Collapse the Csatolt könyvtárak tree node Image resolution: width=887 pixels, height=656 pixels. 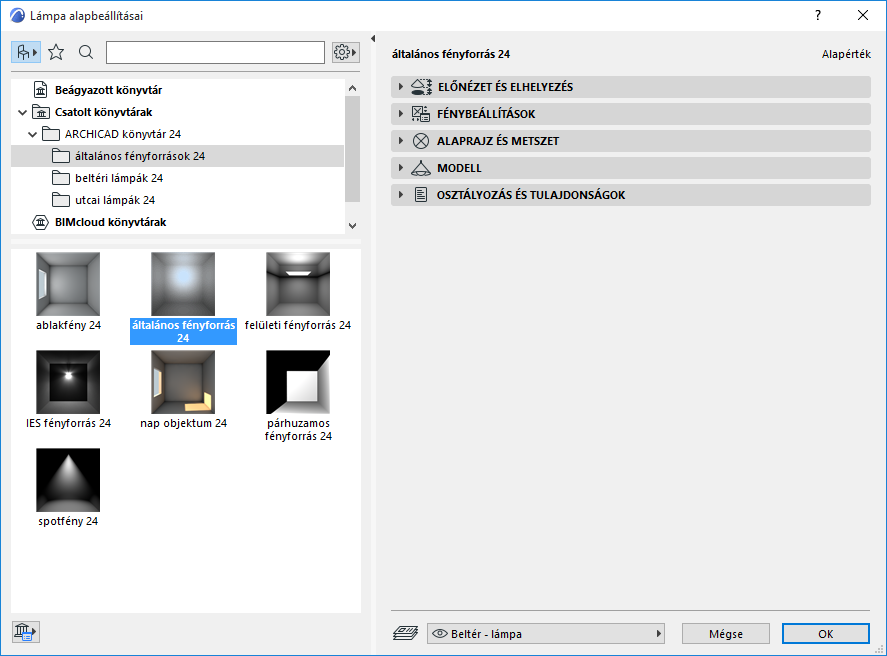22,113
